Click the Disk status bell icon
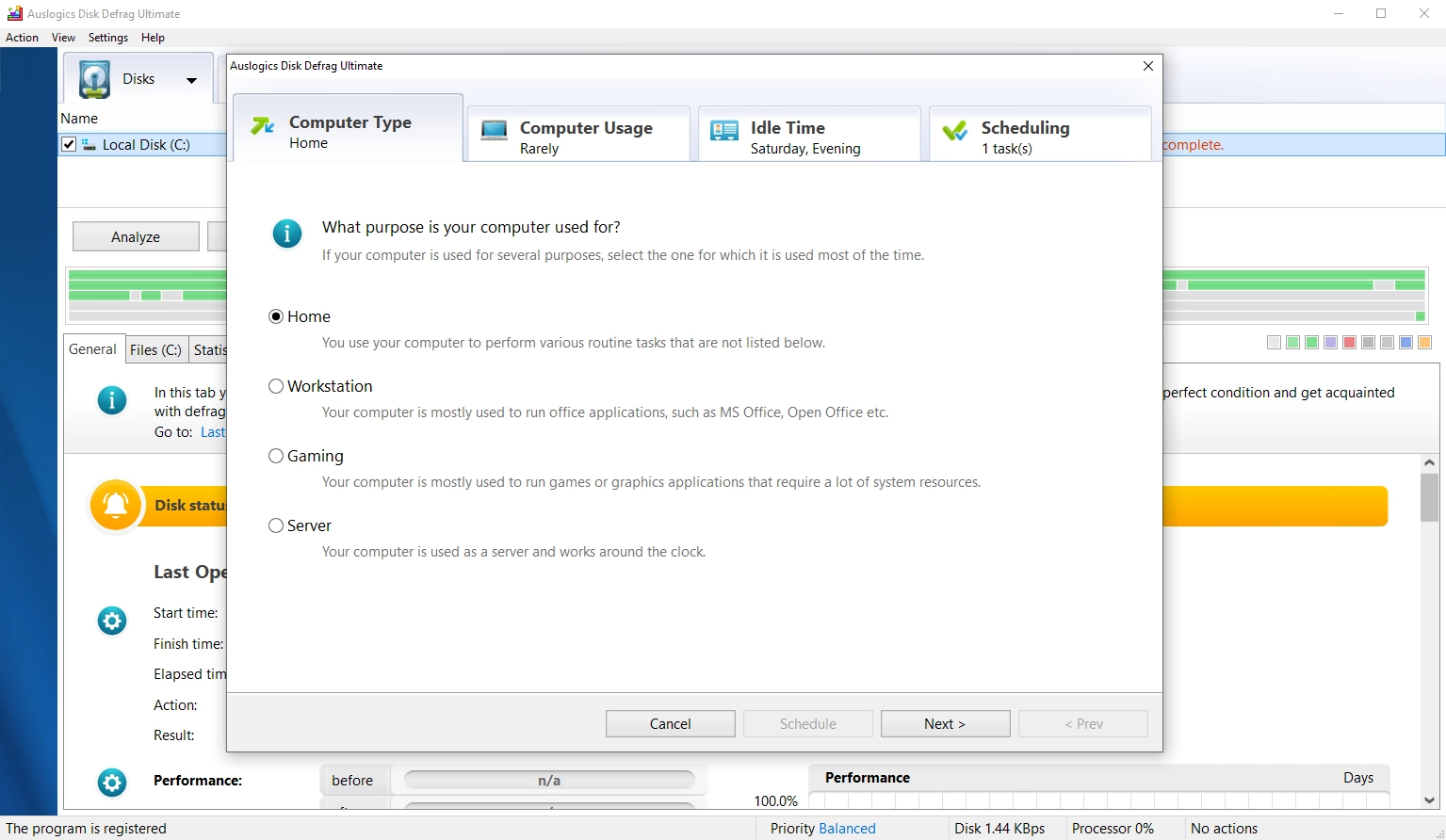This screenshot has height=840, width=1446. [x=116, y=506]
